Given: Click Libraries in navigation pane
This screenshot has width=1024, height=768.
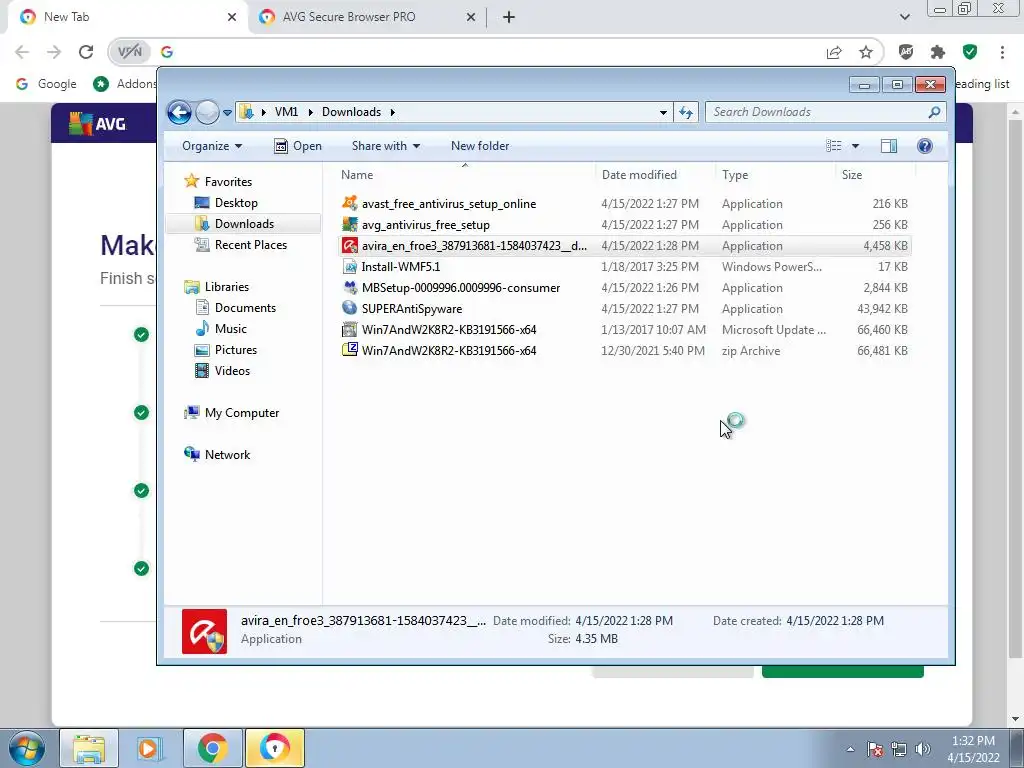Looking at the screenshot, I should (x=227, y=287).
